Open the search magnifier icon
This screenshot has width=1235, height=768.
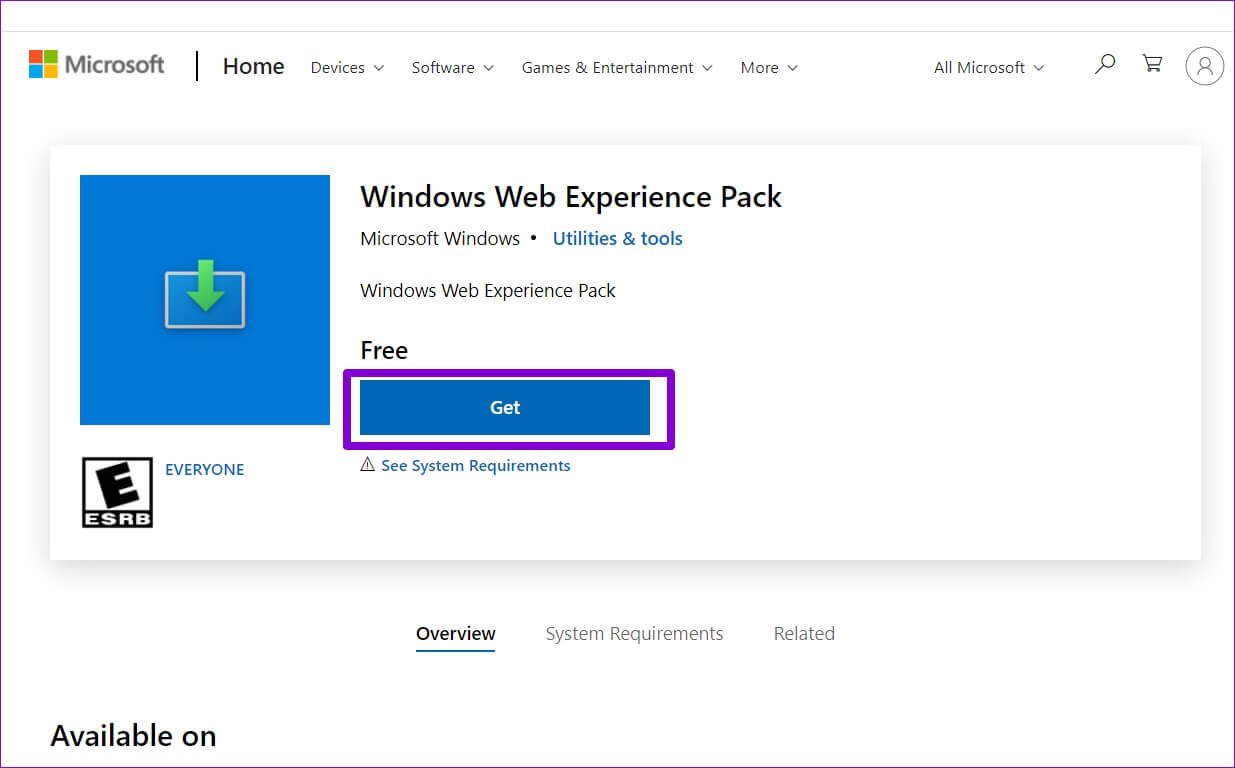1105,65
